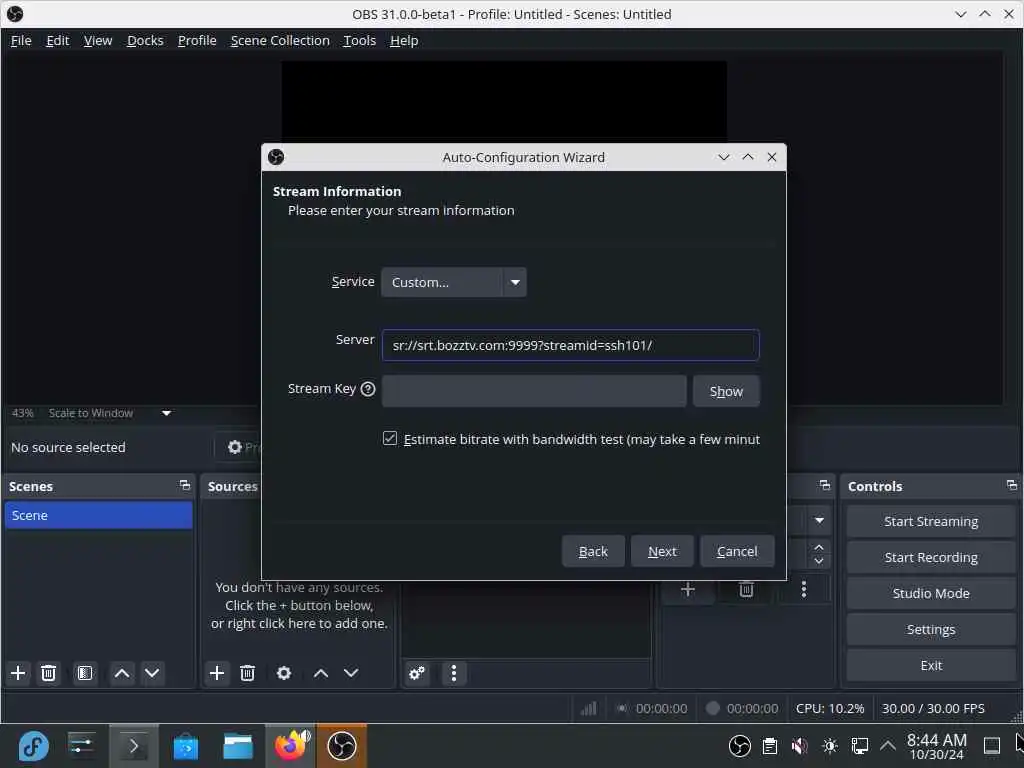Click the Stream Key input field
The image size is (1024, 768).
point(534,391)
